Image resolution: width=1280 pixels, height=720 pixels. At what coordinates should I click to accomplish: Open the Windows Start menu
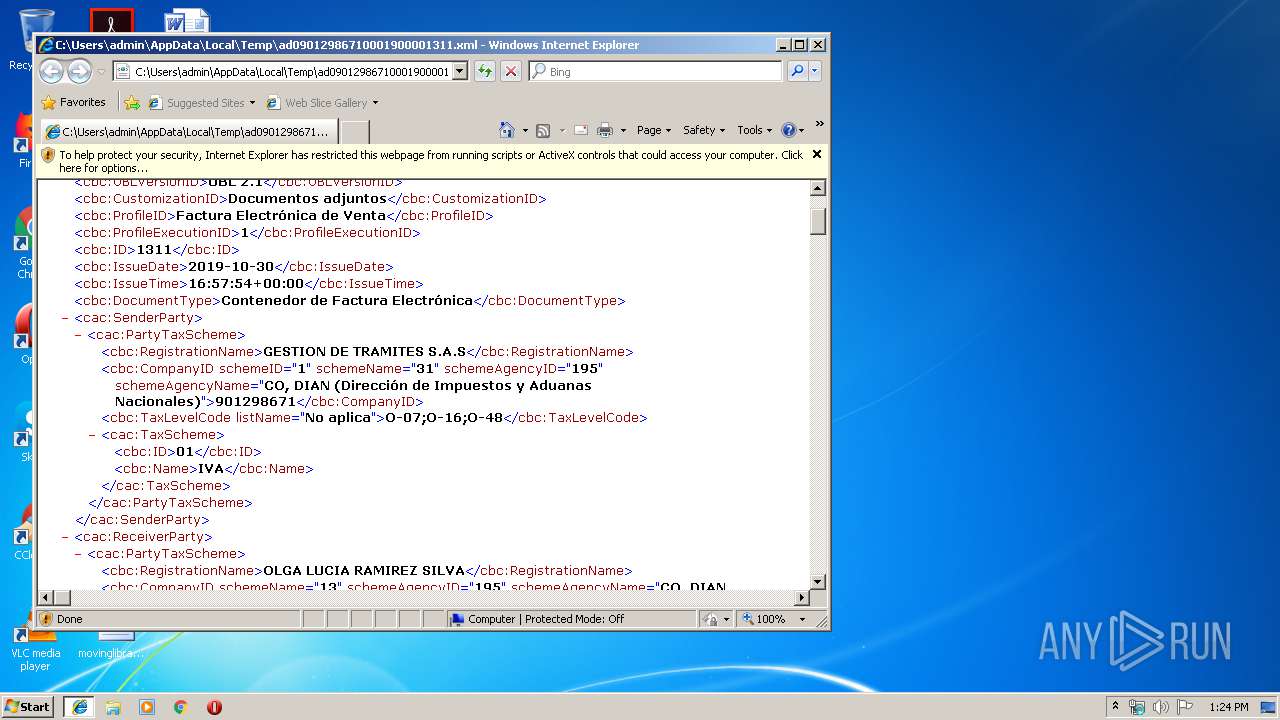[x=28, y=706]
